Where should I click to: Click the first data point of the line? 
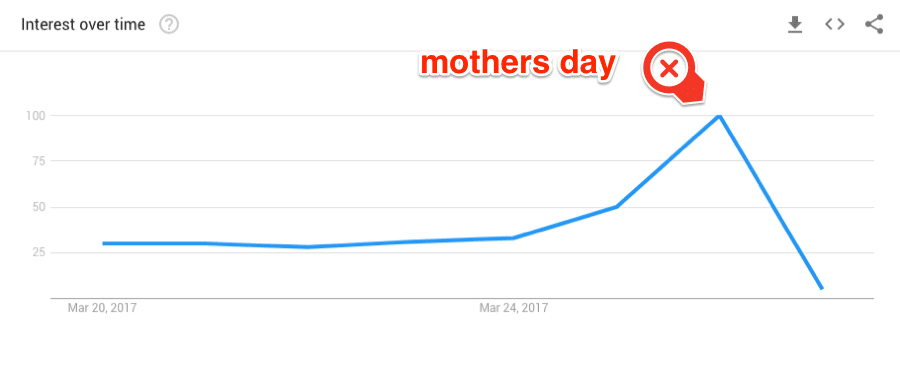point(104,243)
